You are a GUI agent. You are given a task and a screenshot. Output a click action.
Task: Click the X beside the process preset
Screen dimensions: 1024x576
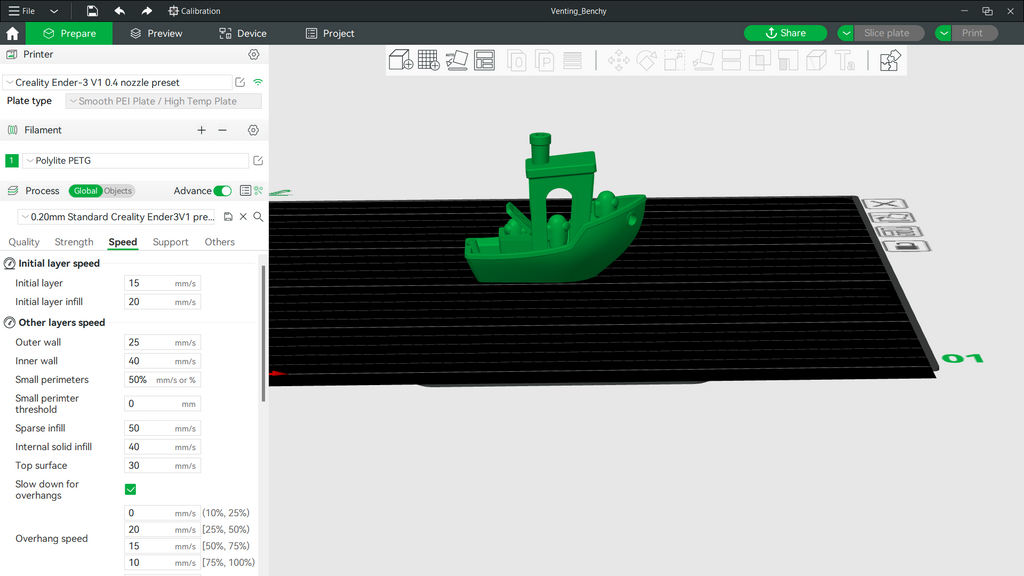point(243,217)
